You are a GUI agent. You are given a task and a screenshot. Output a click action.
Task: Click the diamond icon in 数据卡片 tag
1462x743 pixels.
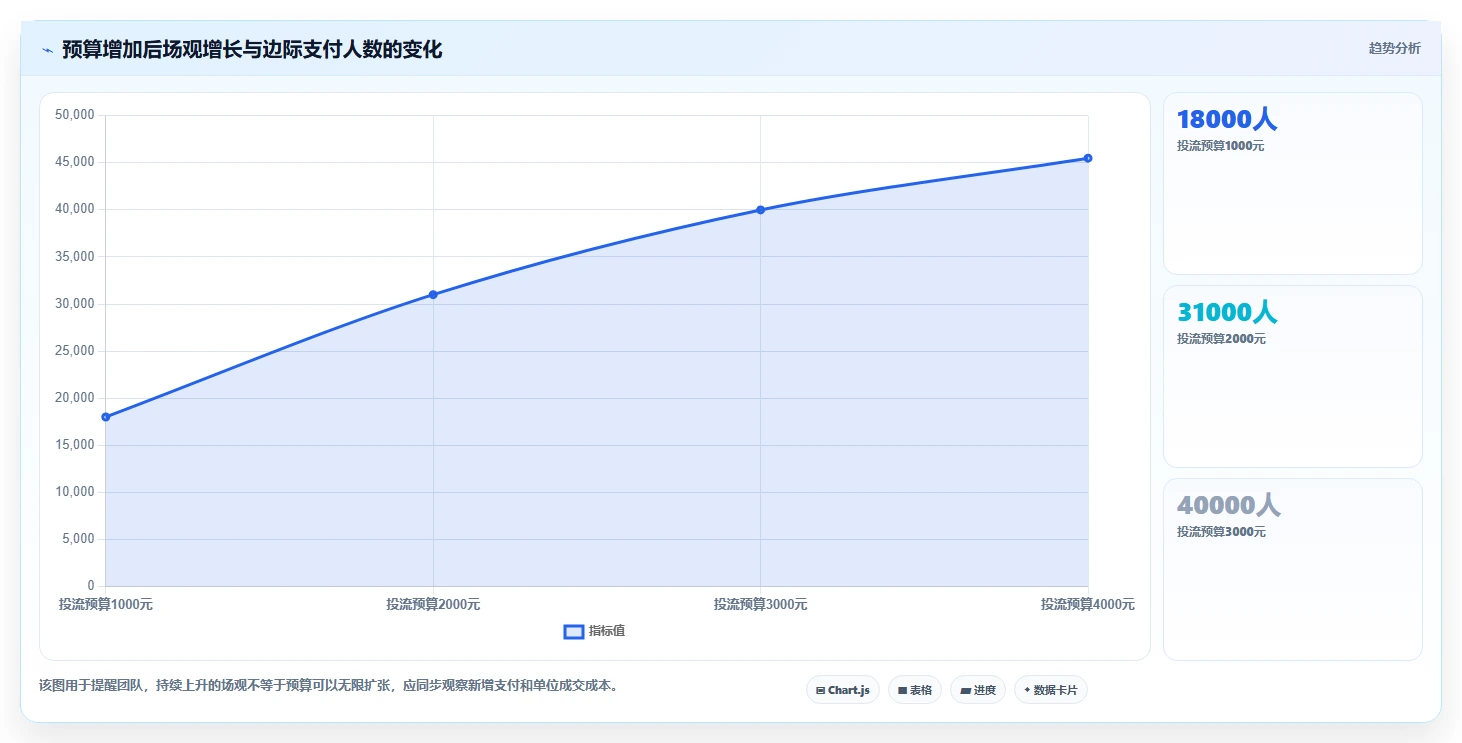pyautogui.click(x=1027, y=690)
